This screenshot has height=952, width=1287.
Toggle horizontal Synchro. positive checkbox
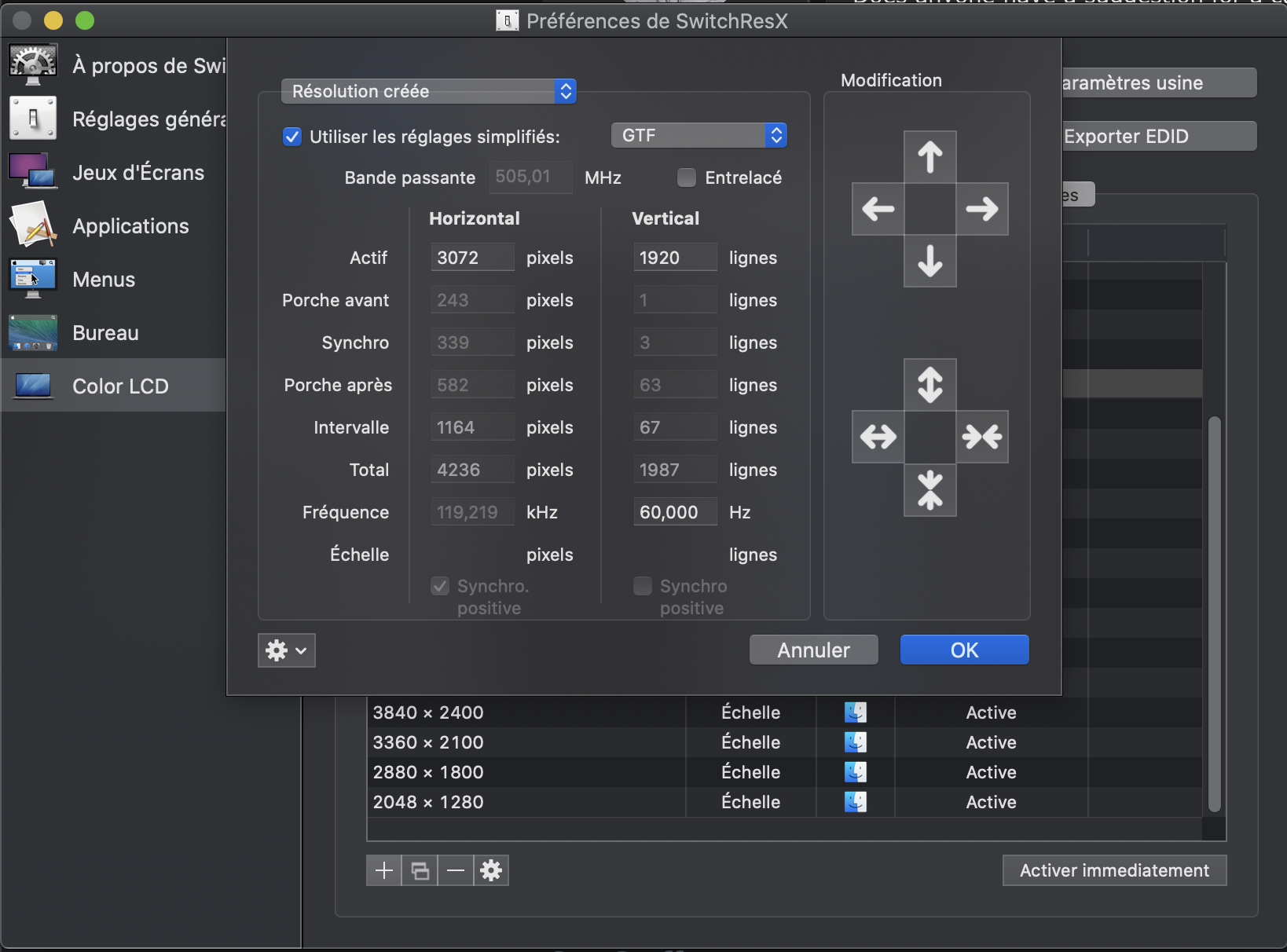click(440, 586)
